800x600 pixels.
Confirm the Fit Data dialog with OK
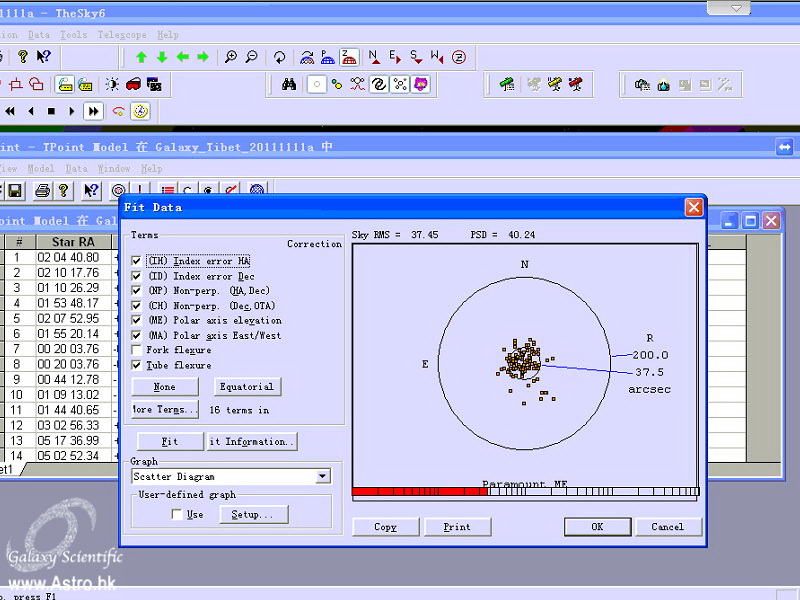pyautogui.click(x=597, y=527)
